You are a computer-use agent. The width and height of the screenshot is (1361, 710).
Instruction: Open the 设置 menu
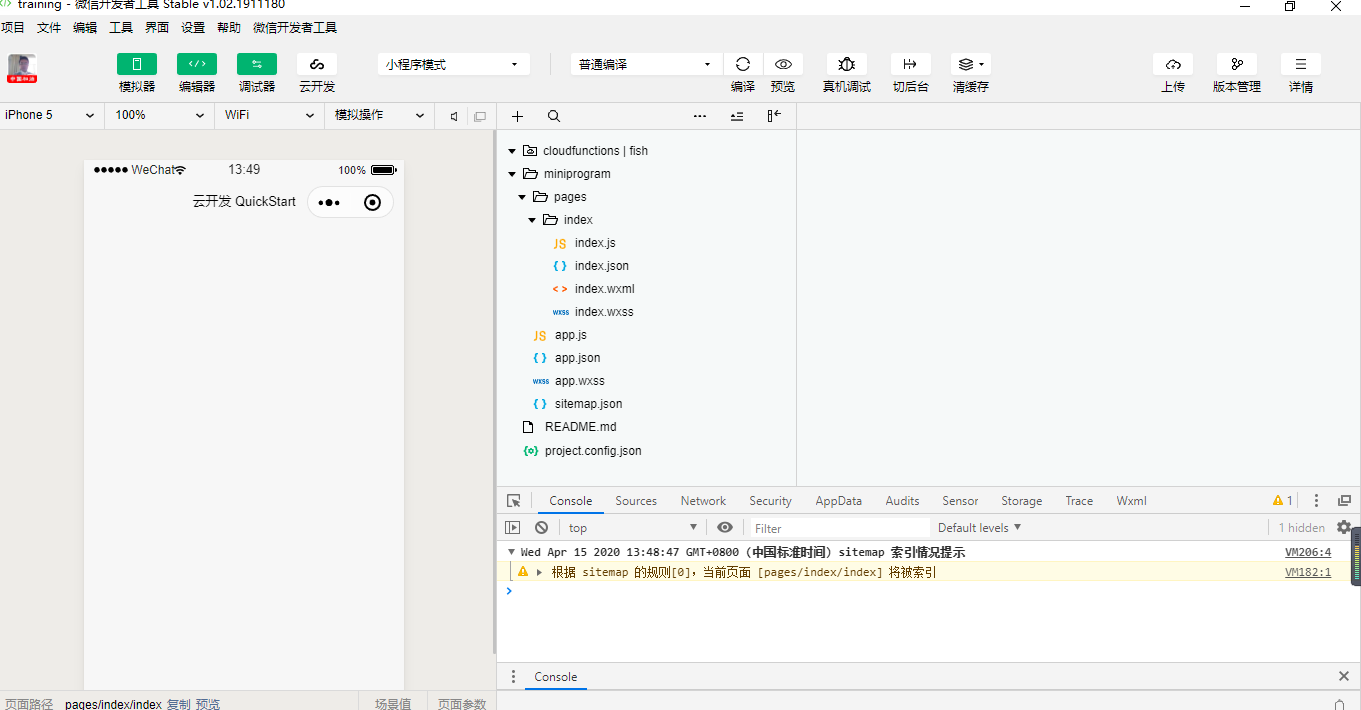[x=193, y=28]
